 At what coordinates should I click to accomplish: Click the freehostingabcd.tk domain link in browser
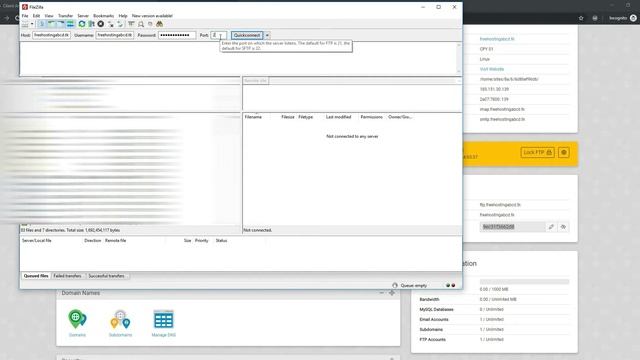(x=497, y=39)
